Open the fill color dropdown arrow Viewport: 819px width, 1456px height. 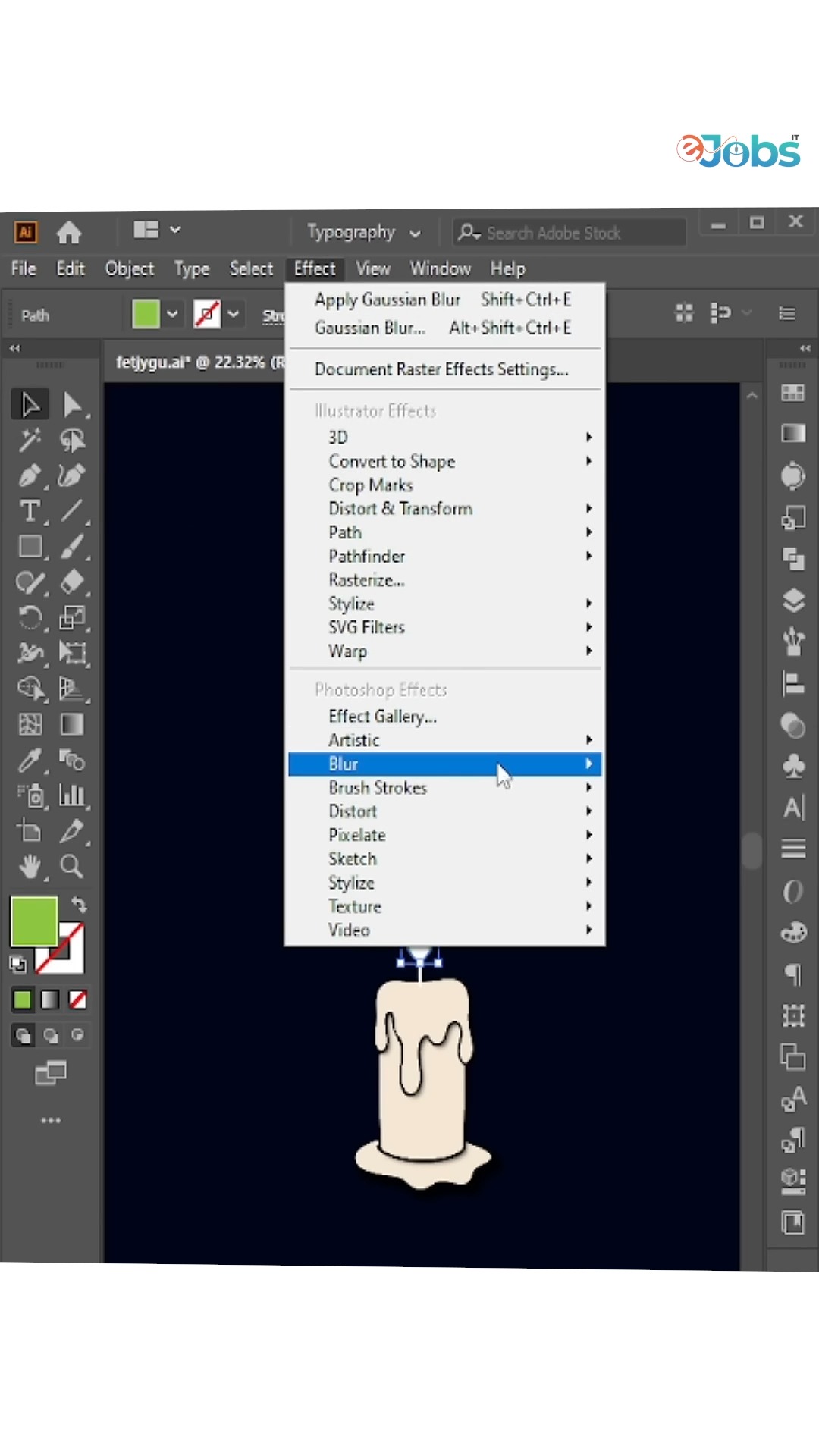point(173,314)
